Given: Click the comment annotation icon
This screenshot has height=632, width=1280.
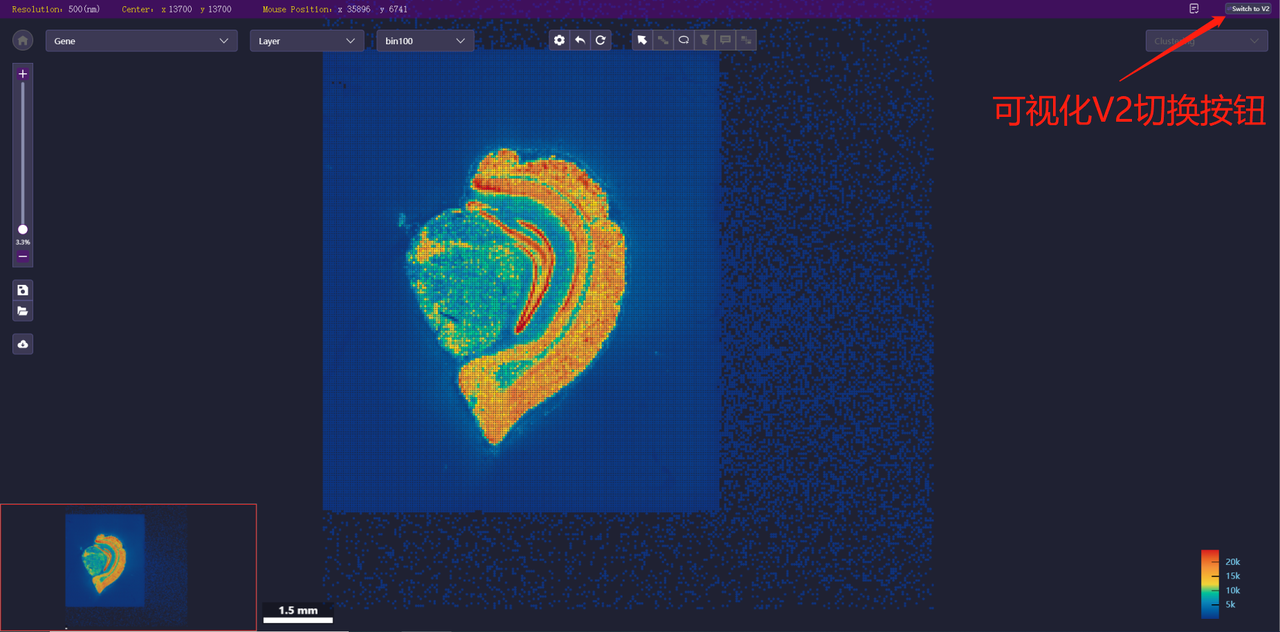Looking at the screenshot, I should pyautogui.click(x=725, y=40).
